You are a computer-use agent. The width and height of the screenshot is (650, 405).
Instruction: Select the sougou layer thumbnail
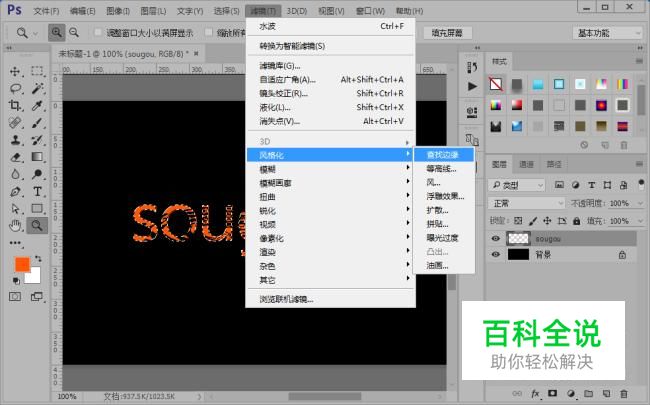point(518,239)
